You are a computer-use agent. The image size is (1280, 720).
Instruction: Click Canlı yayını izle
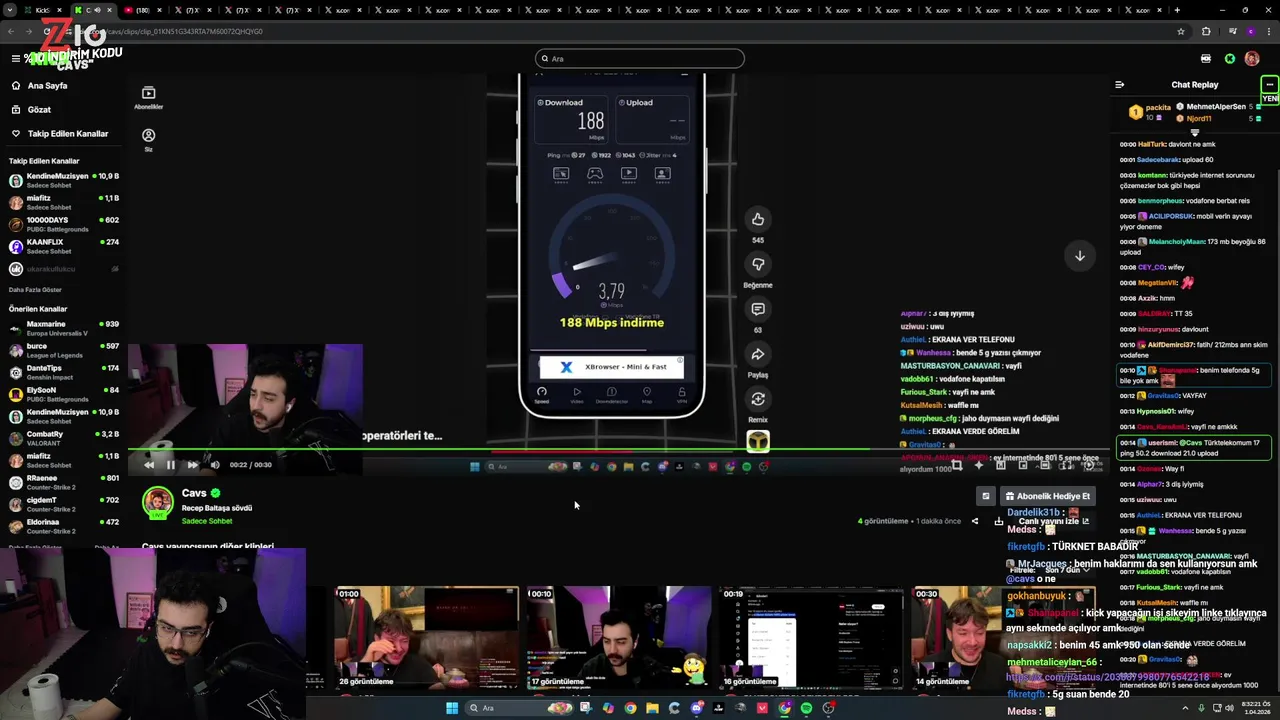pos(1053,521)
